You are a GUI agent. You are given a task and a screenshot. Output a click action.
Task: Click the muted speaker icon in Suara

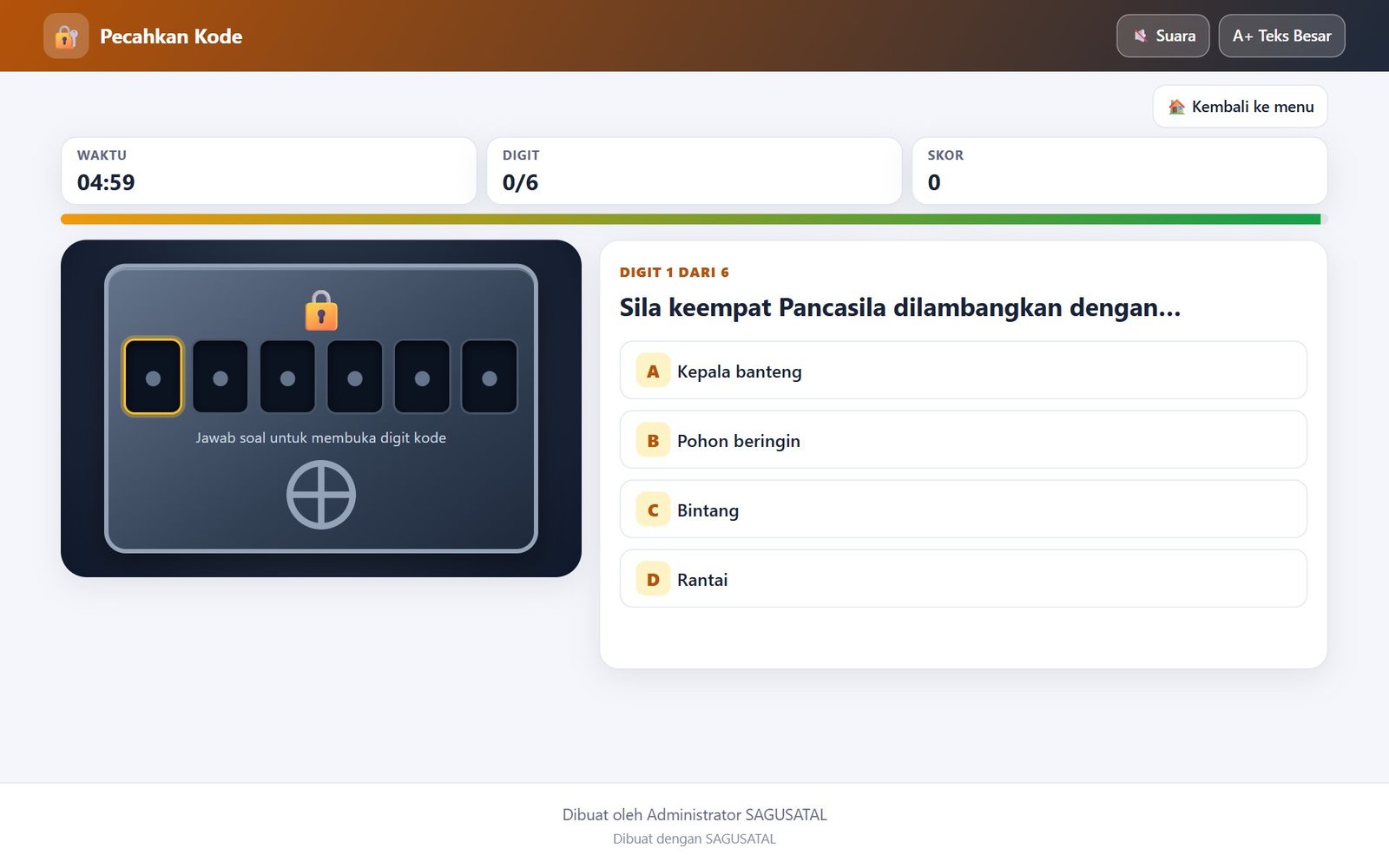tap(1141, 36)
